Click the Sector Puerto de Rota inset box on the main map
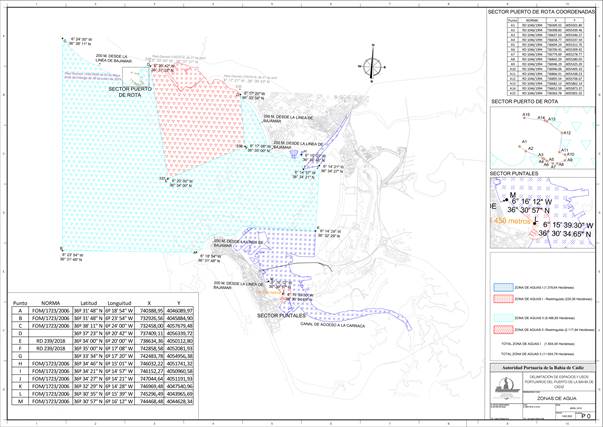 pyautogui.click(x=136, y=77)
